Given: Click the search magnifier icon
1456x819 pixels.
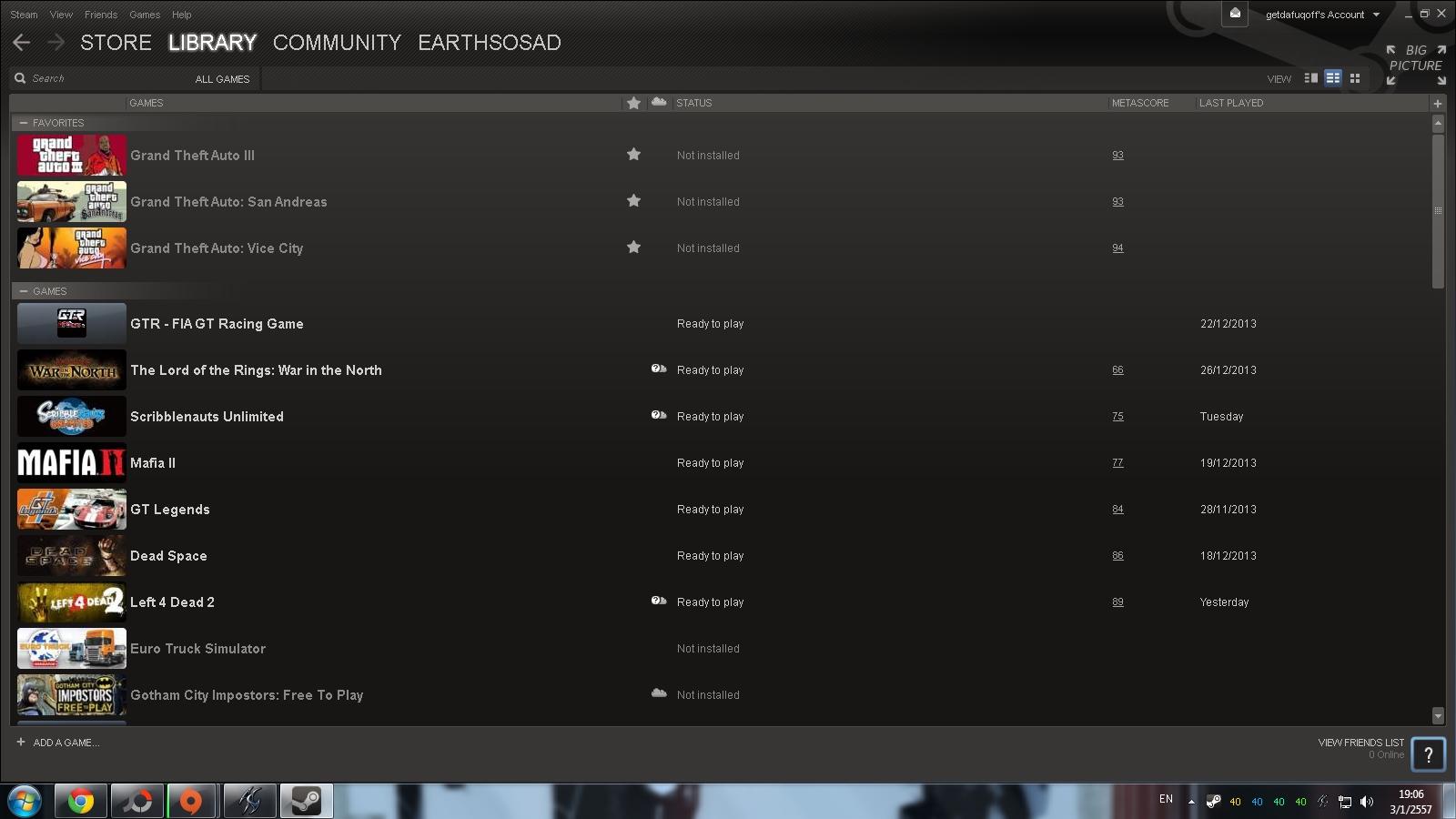Looking at the screenshot, I should click(x=20, y=78).
